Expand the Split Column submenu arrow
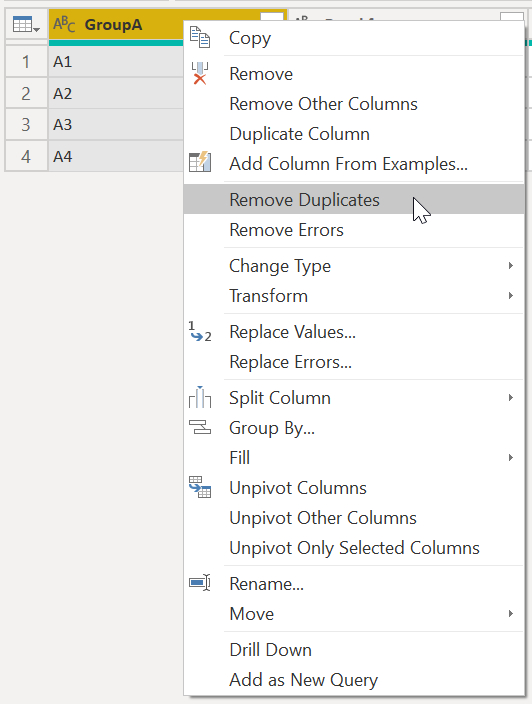 click(x=510, y=397)
